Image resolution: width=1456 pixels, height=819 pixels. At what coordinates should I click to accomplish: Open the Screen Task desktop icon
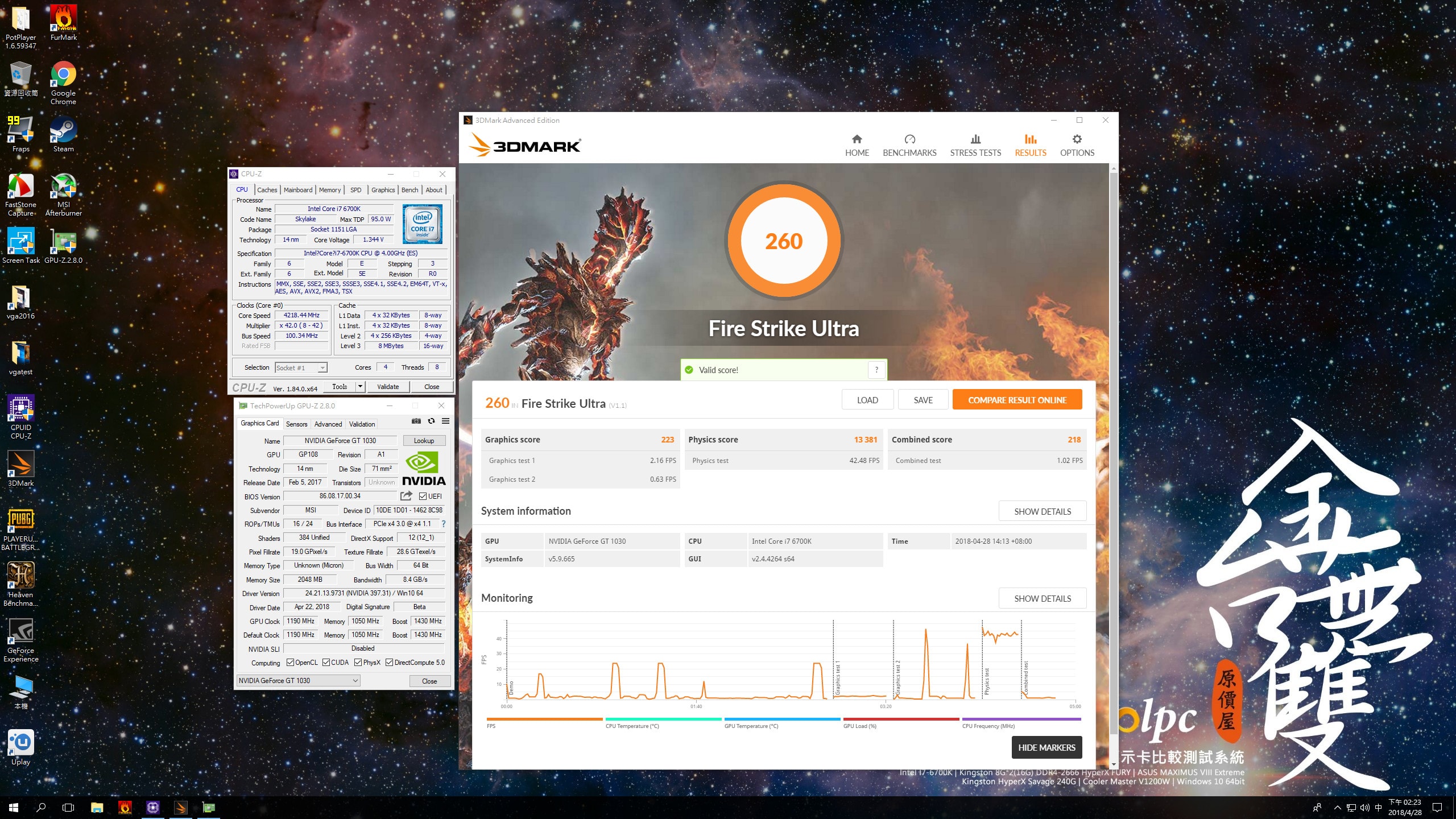(21, 246)
